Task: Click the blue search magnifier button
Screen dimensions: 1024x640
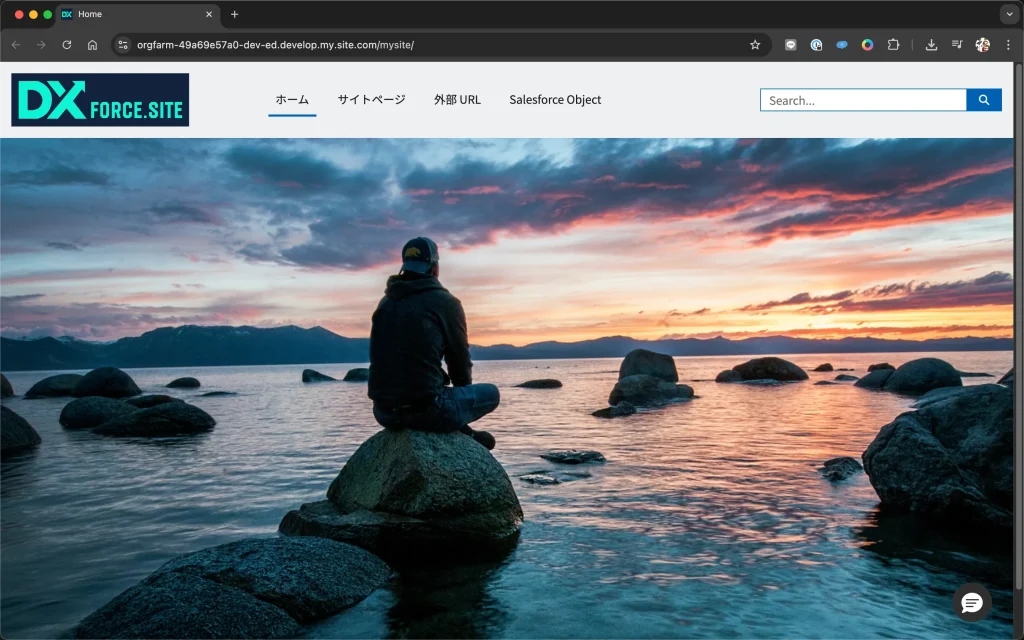Action: [983, 100]
